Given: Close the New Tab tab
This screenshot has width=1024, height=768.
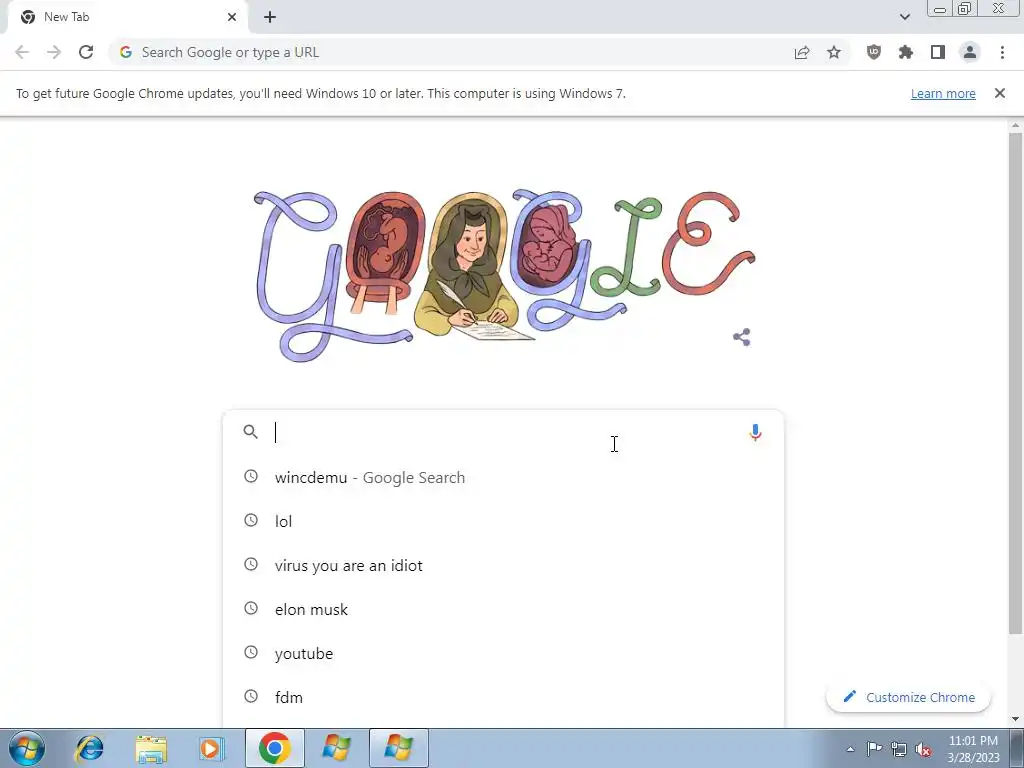Looking at the screenshot, I should [x=232, y=17].
